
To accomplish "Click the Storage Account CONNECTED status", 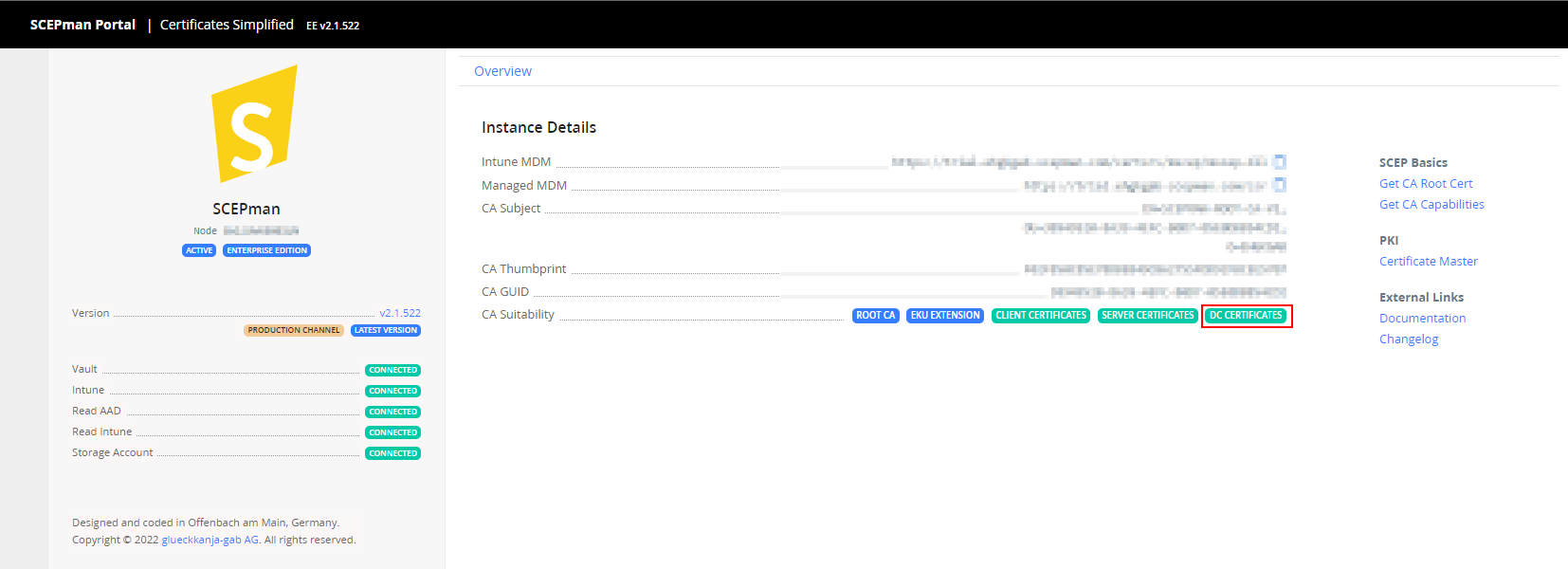I will tap(392, 453).
